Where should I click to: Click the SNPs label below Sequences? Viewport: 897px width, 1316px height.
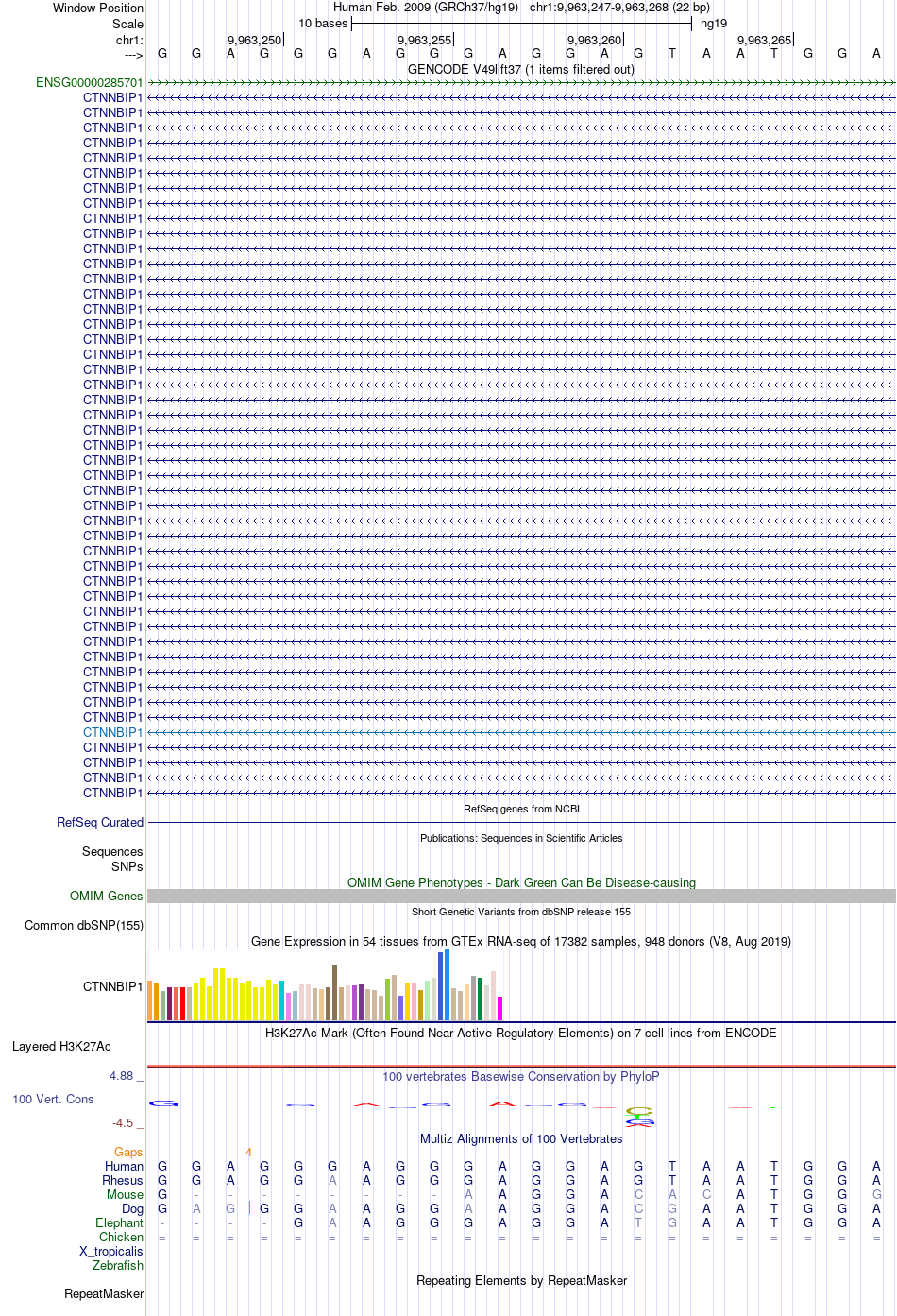coord(127,867)
